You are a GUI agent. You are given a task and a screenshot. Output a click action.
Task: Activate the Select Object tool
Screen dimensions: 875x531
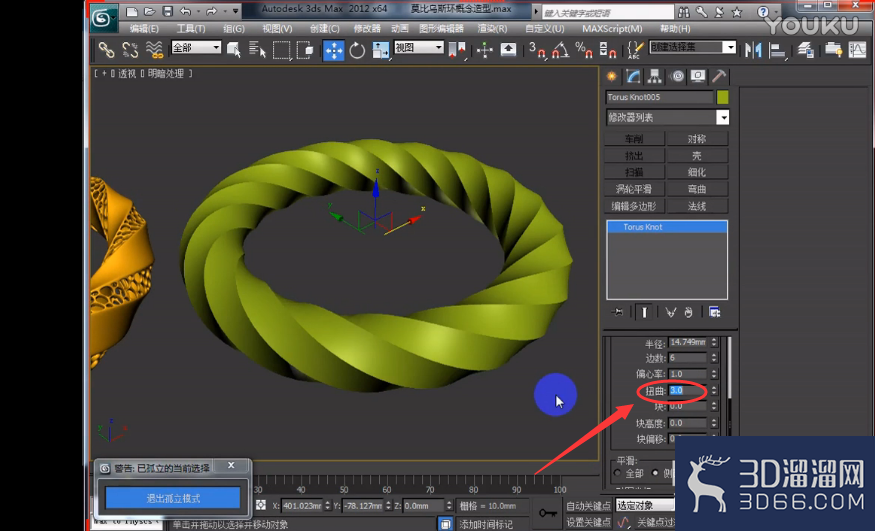point(234,50)
